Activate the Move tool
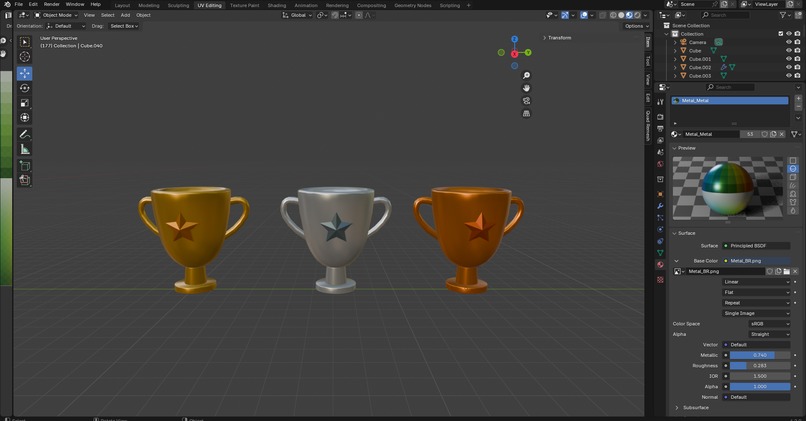This screenshot has width=806, height=421. coord(25,74)
